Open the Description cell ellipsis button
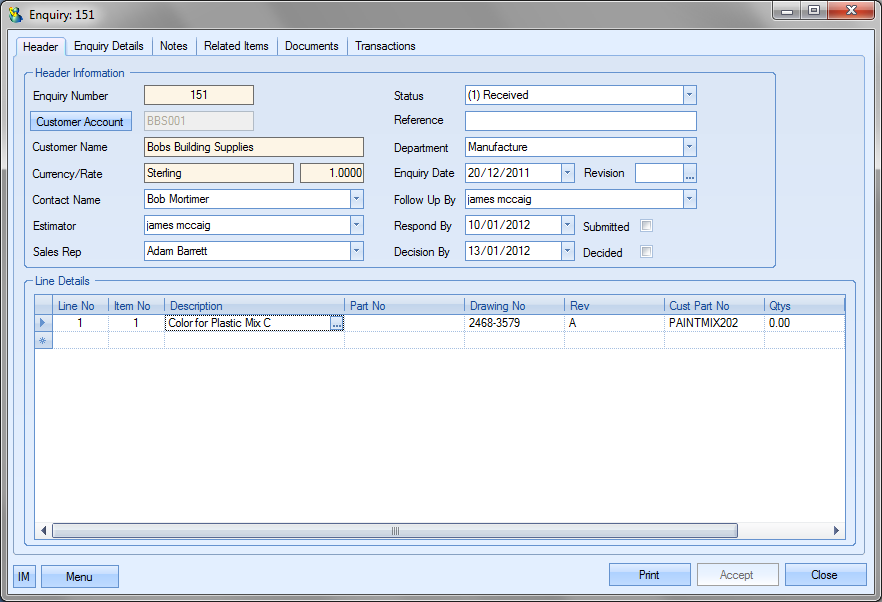882x602 pixels. pyautogui.click(x=337, y=324)
